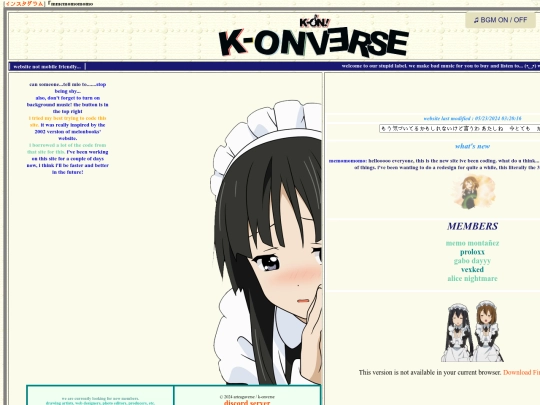Click the "welcome to our stupid label" marquee

(440, 66)
